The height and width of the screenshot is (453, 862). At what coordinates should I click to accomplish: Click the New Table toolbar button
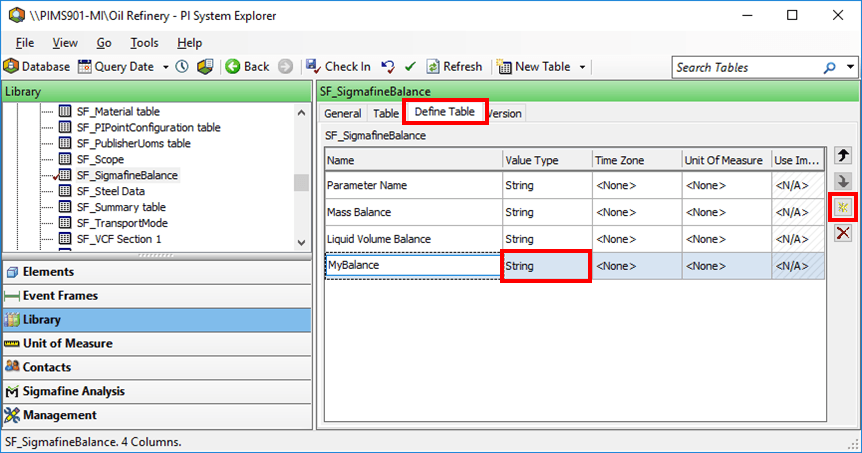534,67
